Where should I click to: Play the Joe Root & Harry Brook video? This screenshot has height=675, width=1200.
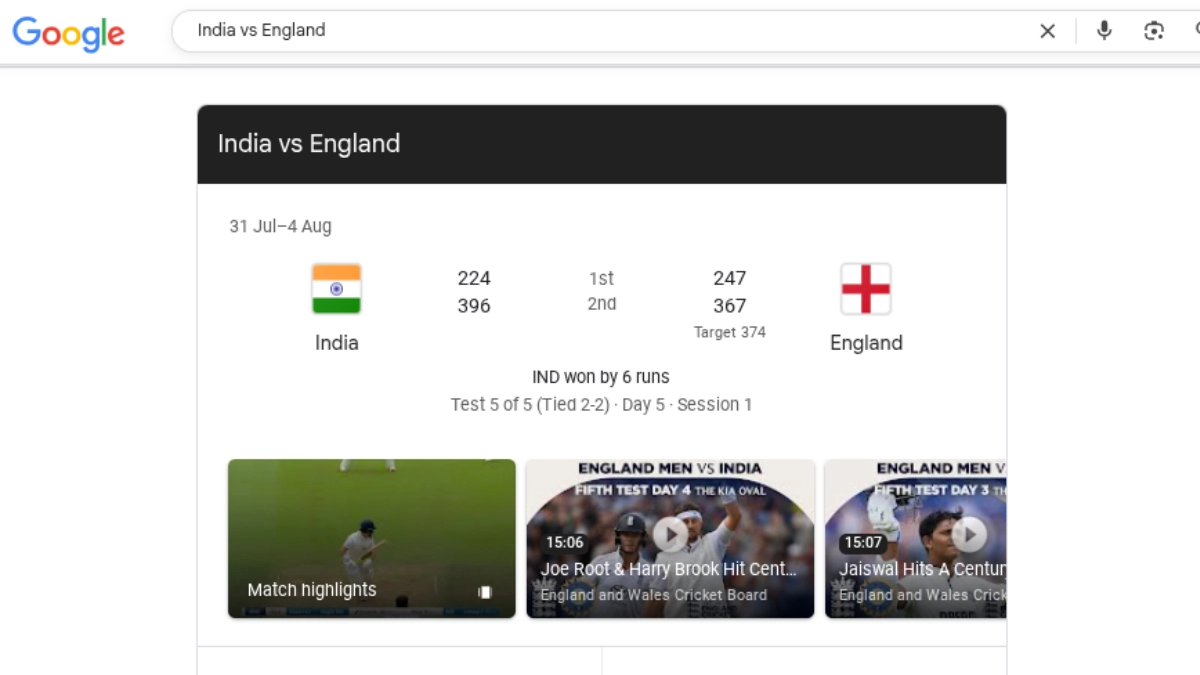(x=670, y=535)
